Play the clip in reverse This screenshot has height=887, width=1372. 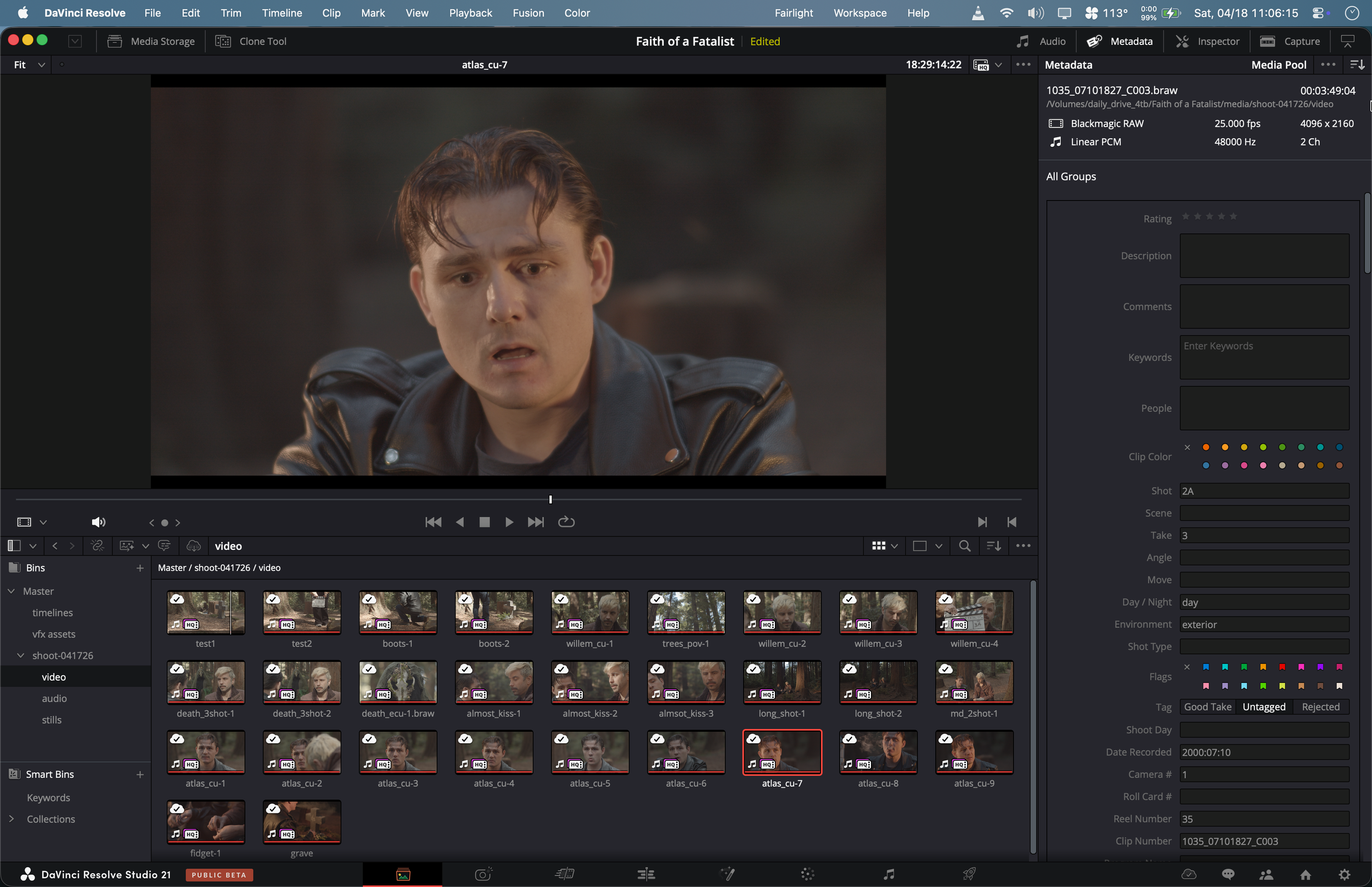click(x=459, y=522)
